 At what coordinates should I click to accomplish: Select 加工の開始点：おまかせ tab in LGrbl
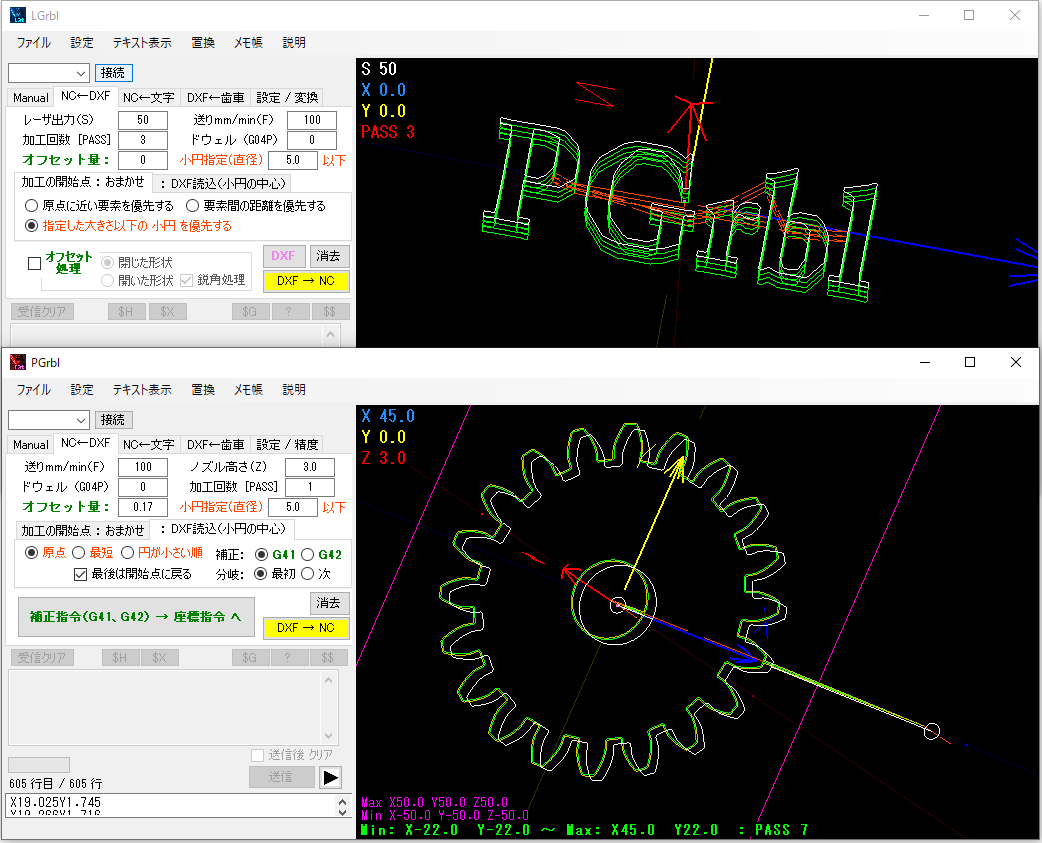click(x=82, y=181)
